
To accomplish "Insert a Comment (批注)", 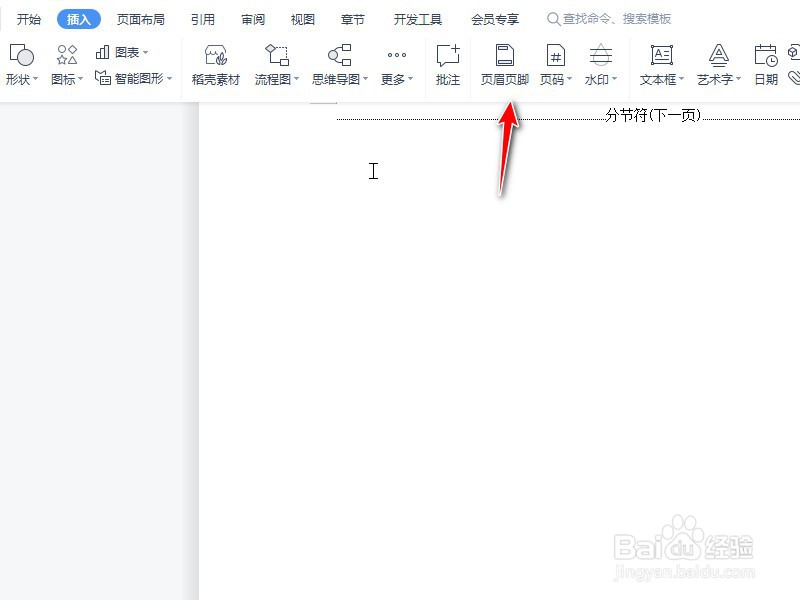I will click(447, 65).
